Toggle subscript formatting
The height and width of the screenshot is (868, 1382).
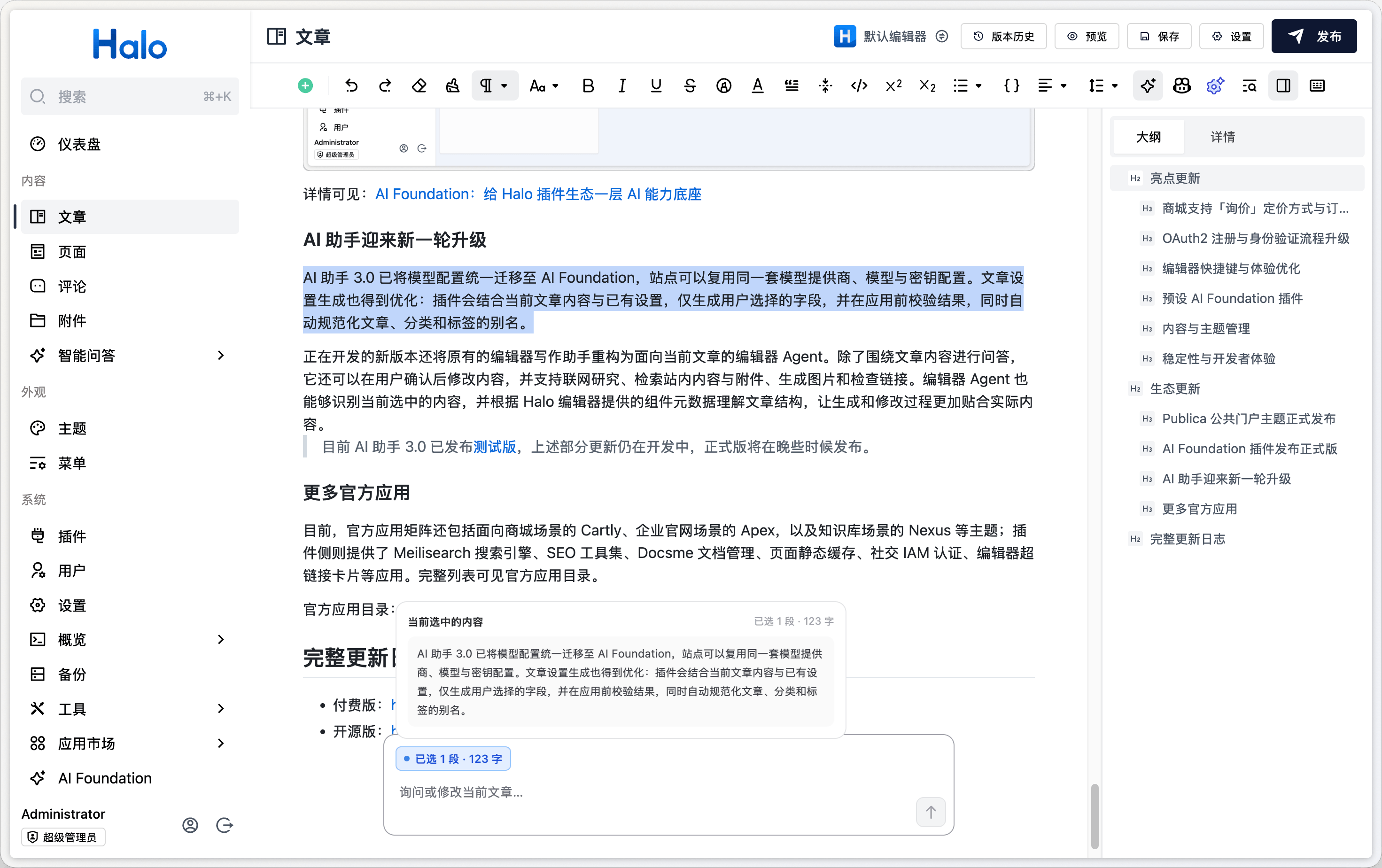tap(927, 86)
